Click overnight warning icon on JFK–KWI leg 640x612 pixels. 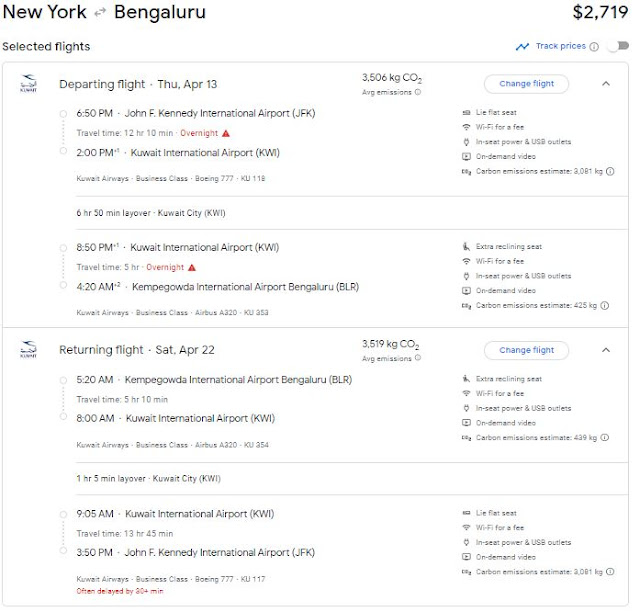226,134
